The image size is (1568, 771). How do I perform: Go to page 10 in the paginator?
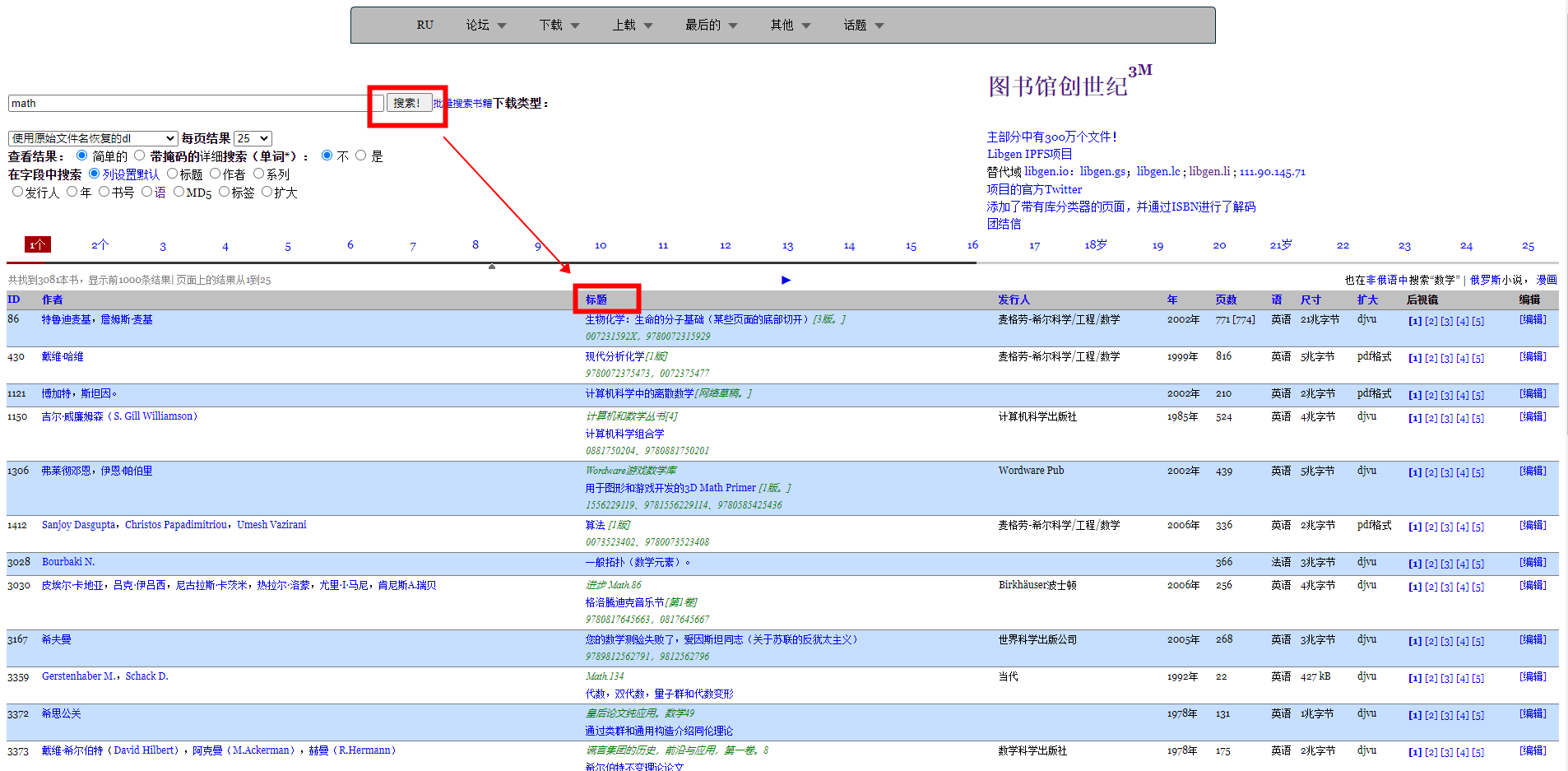(x=601, y=245)
